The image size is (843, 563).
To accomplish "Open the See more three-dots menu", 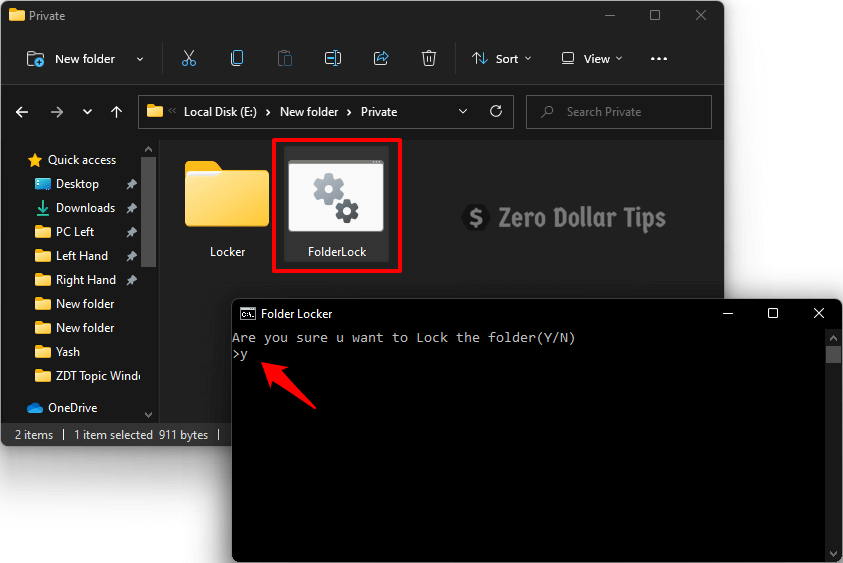I will (659, 59).
